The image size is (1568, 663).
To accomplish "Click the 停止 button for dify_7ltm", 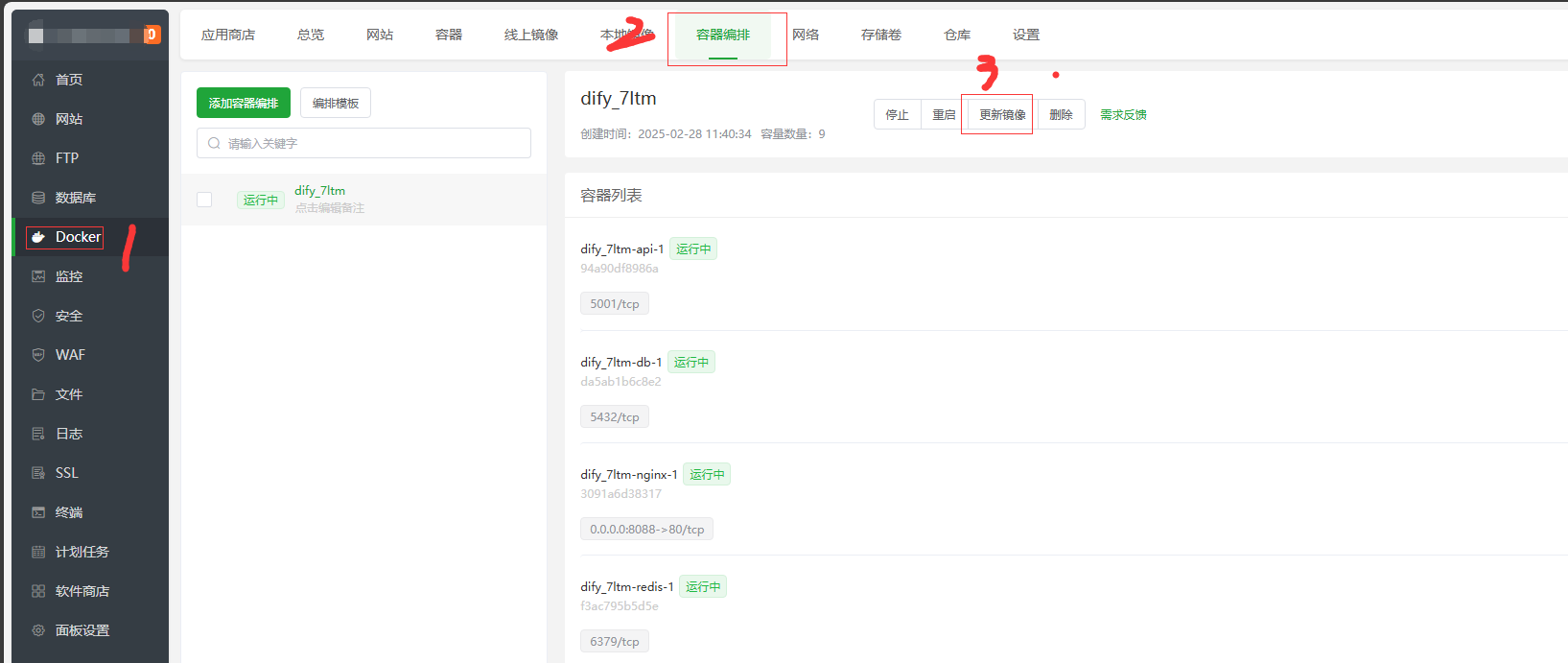I will (897, 114).
